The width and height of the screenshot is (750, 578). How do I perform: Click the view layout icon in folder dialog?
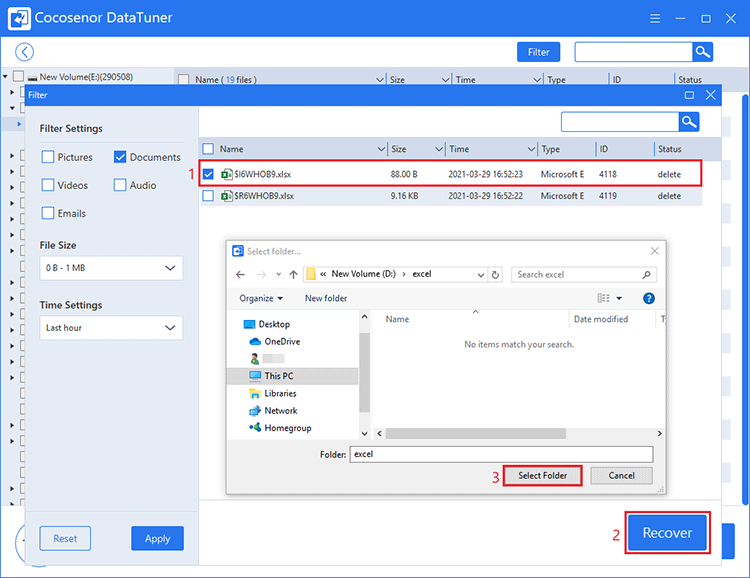pos(603,298)
